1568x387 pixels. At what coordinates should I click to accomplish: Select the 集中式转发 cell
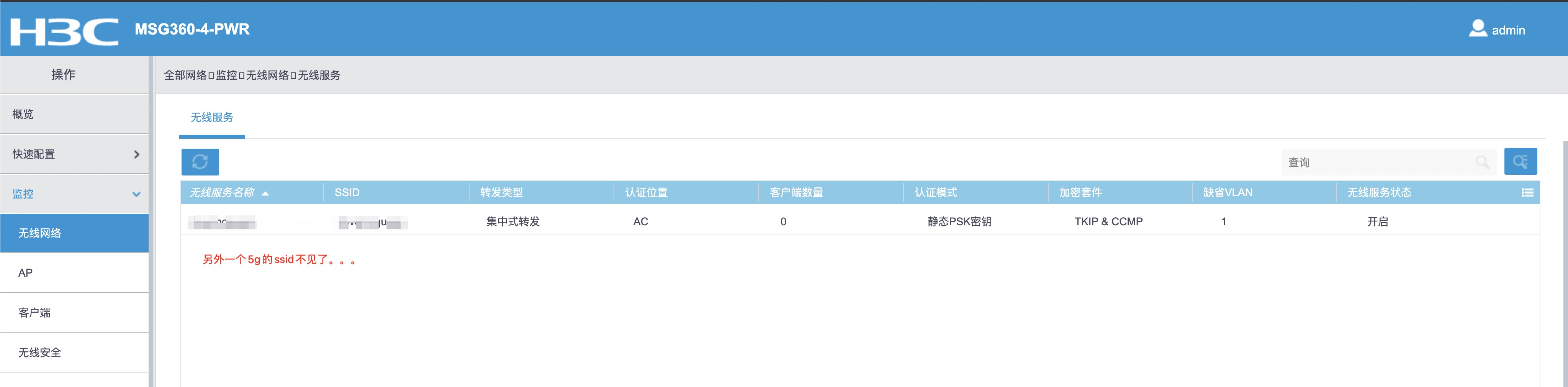512,221
